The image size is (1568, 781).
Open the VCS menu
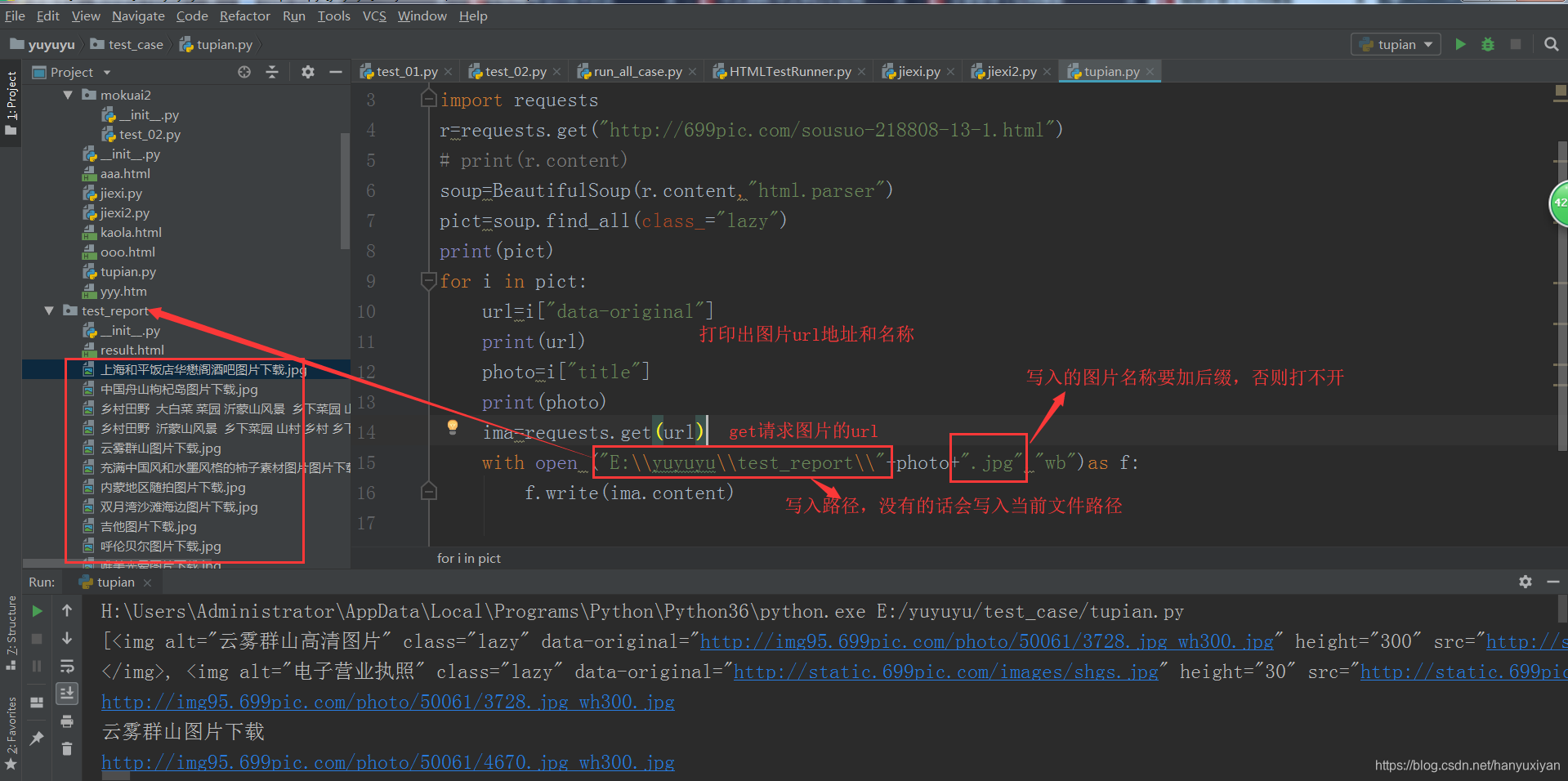pos(374,16)
